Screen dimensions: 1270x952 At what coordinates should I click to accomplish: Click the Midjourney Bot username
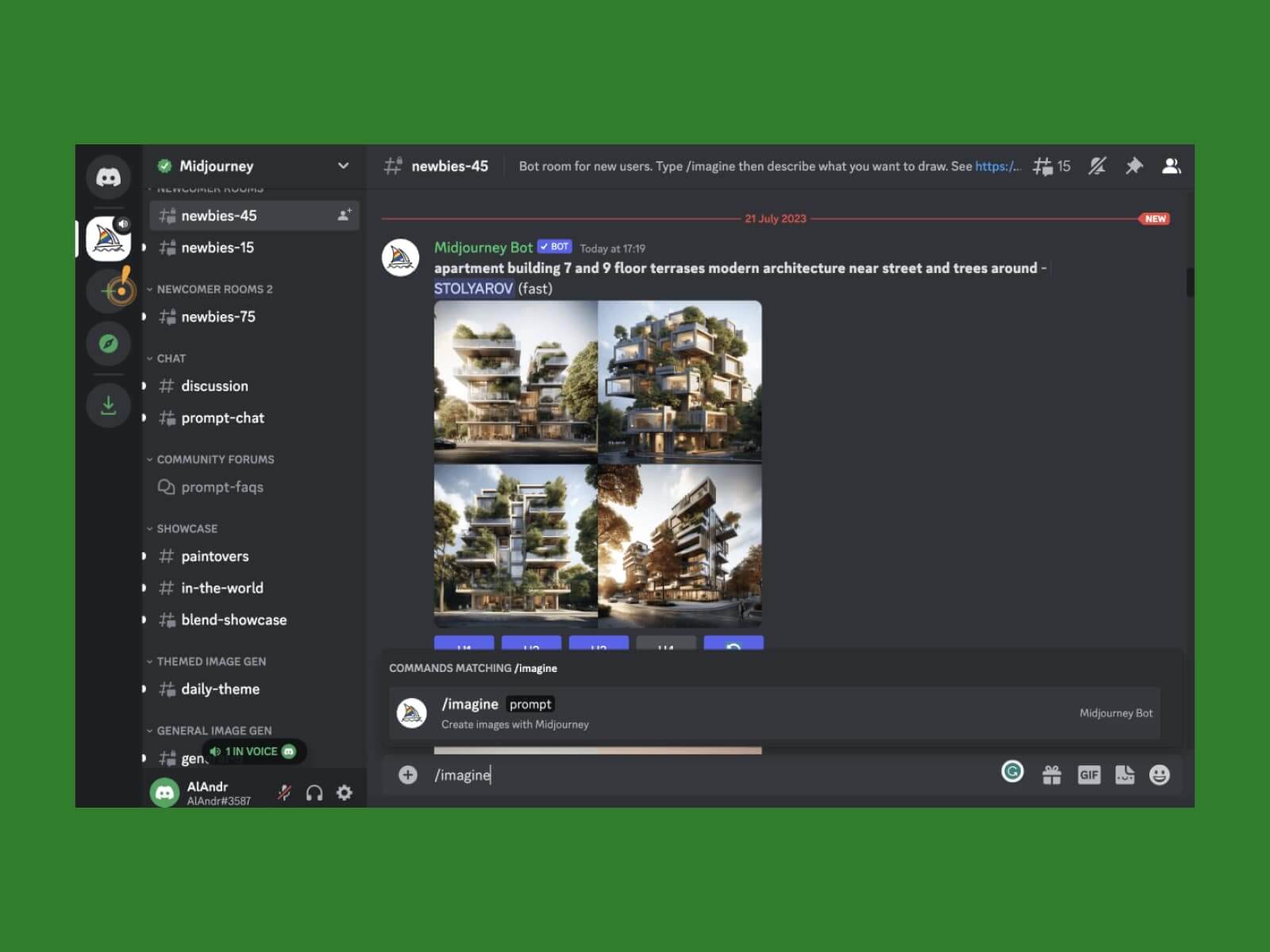click(x=483, y=248)
